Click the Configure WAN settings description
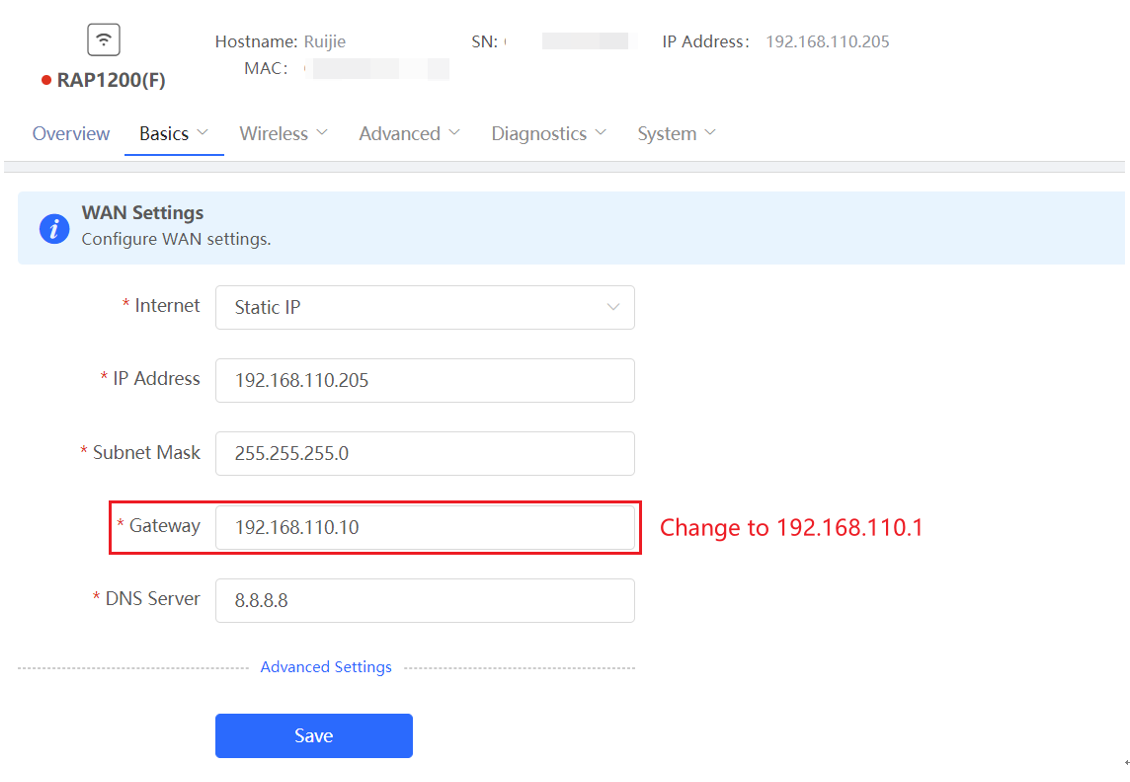The image size is (1130, 782). point(176,239)
